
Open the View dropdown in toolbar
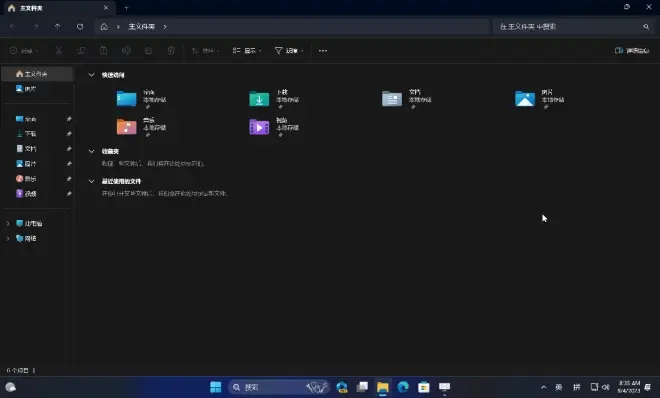(x=247, y=50)
